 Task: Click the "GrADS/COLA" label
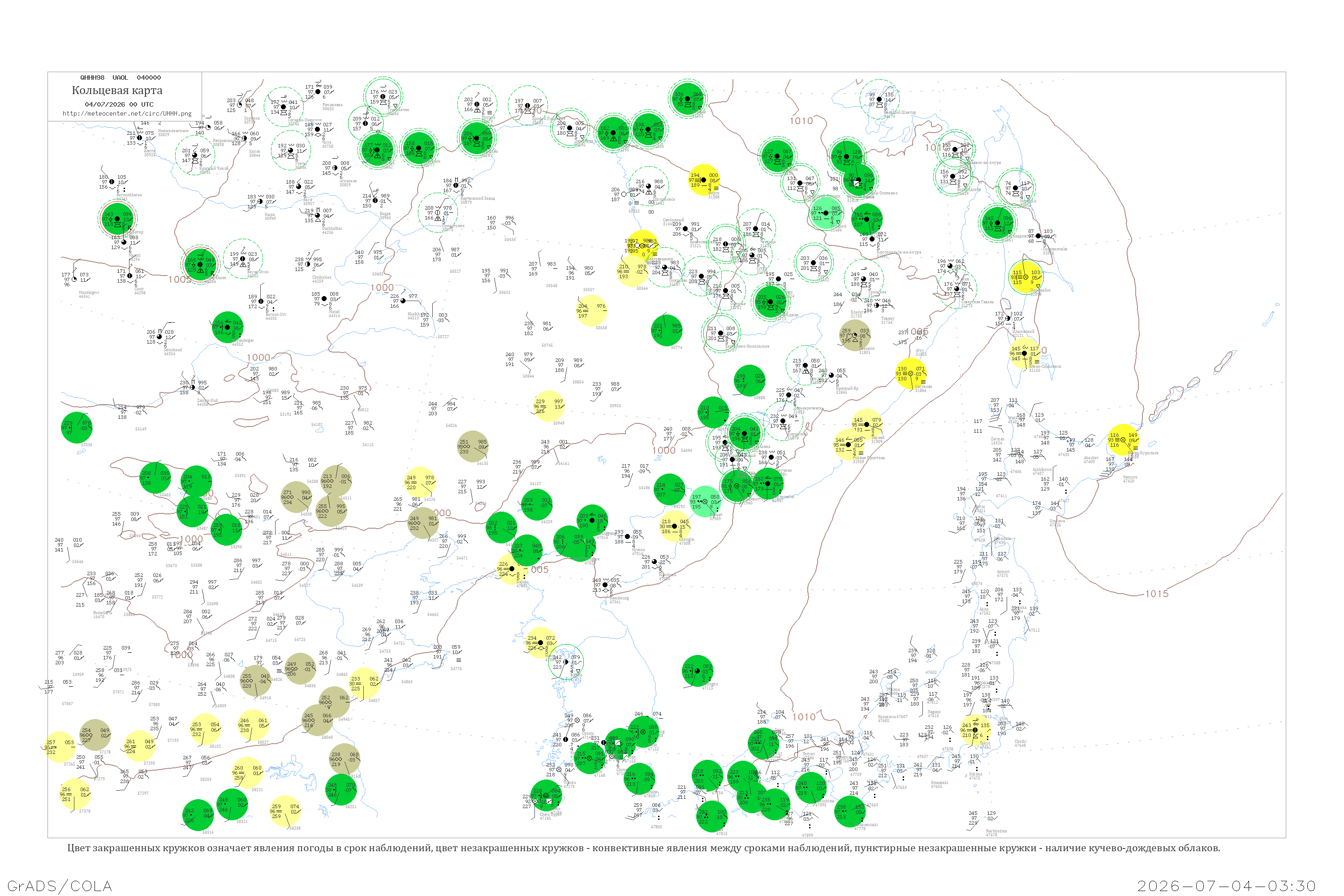(x=60, y=886)
